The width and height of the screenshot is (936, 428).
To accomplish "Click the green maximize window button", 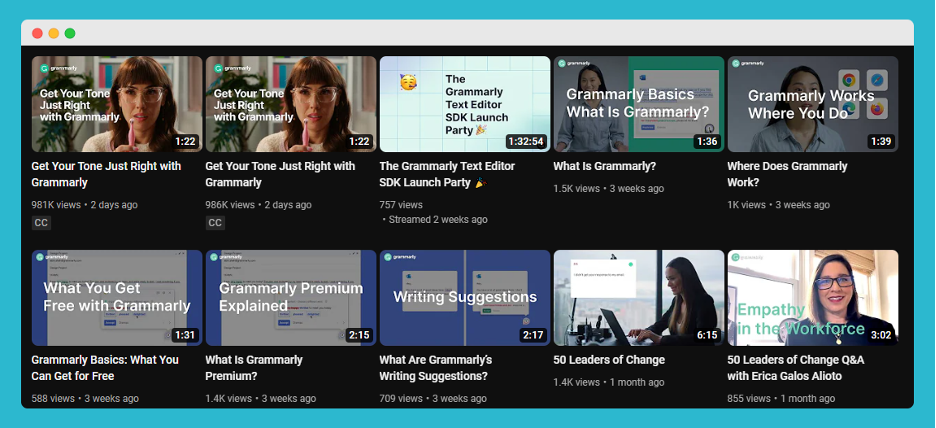I will (70, 33).
